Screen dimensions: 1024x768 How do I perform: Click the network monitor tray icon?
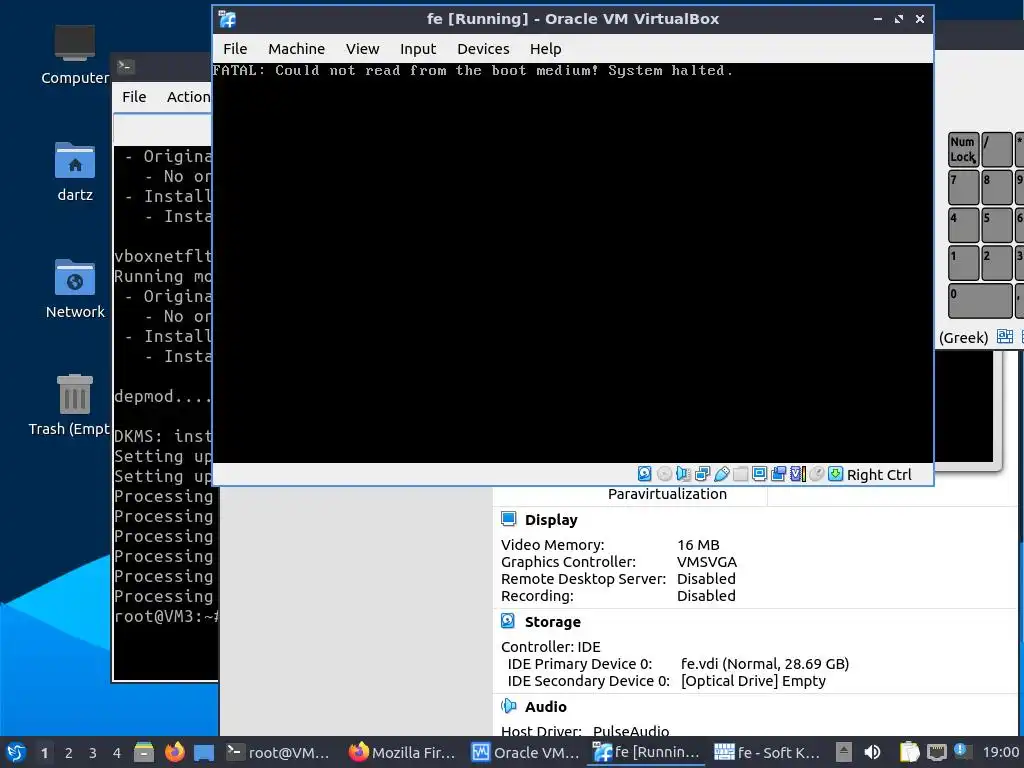pyautogui.click(x=936, y=752)
